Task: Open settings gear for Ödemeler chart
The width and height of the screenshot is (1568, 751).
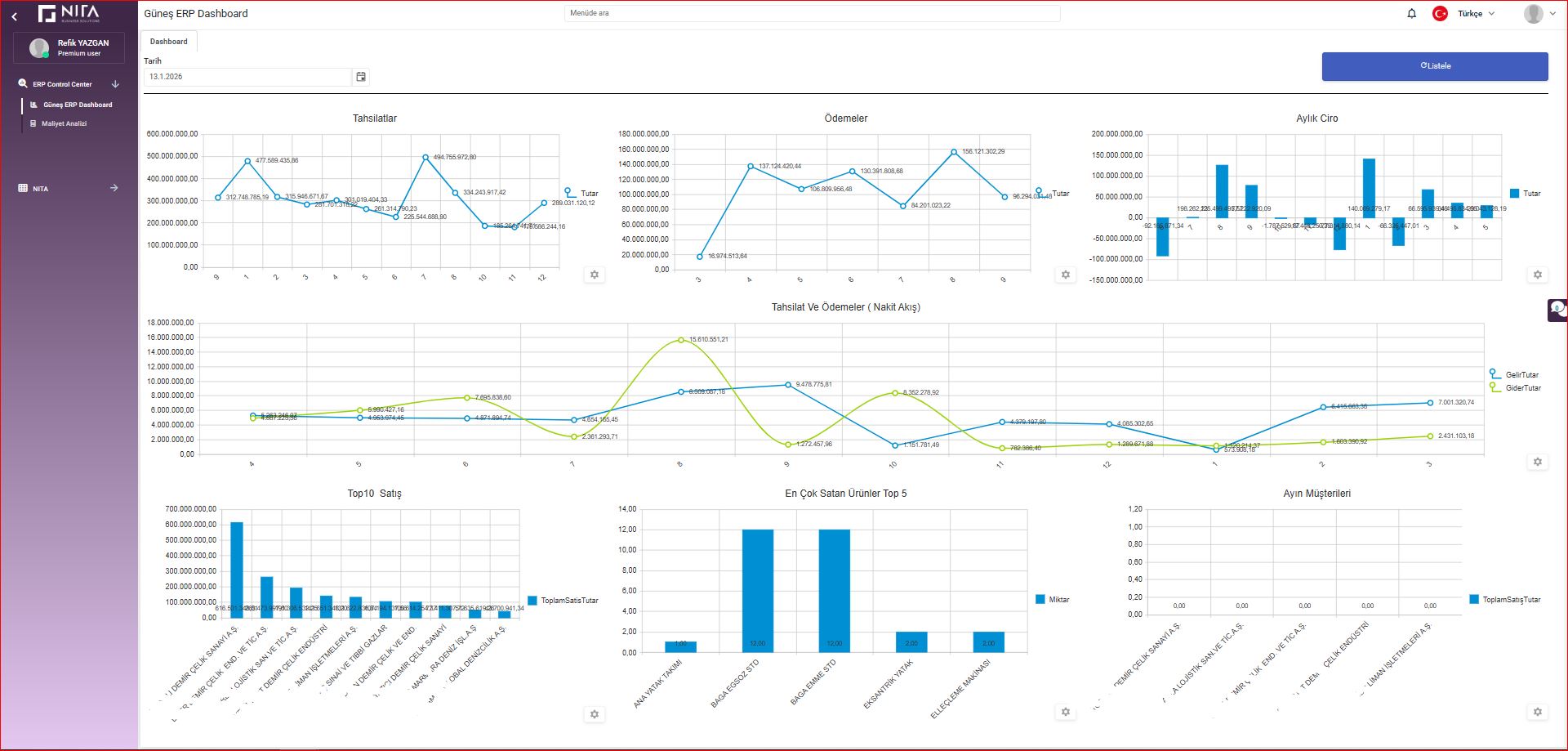Action: [1065, 275]
